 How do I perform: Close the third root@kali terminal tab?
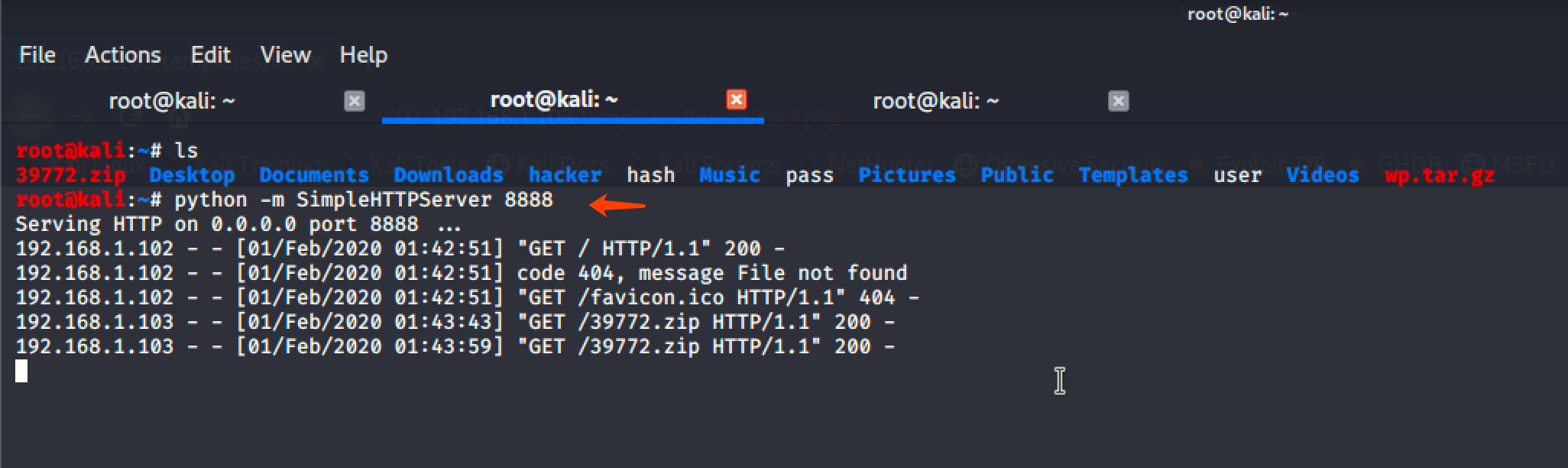(x=1118, y=101)
